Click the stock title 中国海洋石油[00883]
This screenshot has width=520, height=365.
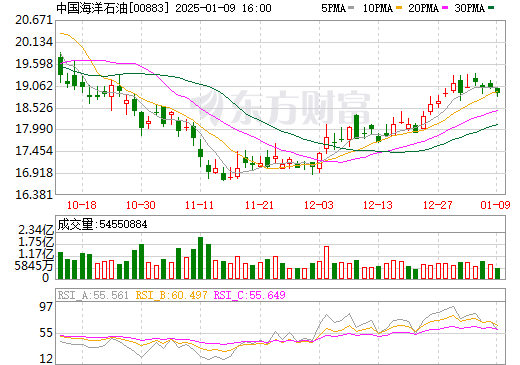click(x=113, y=8)
